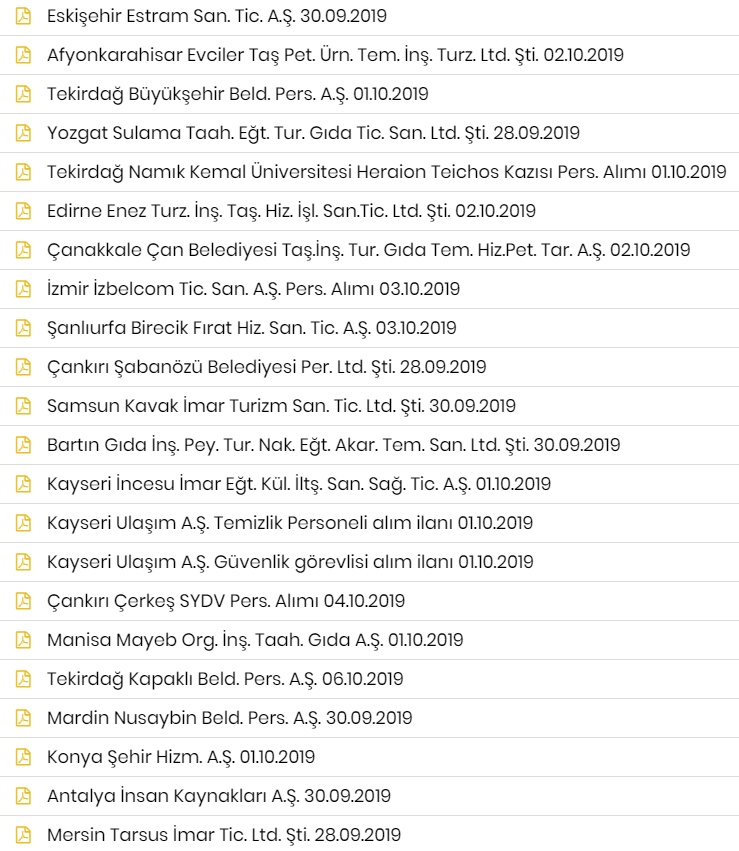Select Mardin Nusaybin Beld. Pers. text

coord(230,719)
